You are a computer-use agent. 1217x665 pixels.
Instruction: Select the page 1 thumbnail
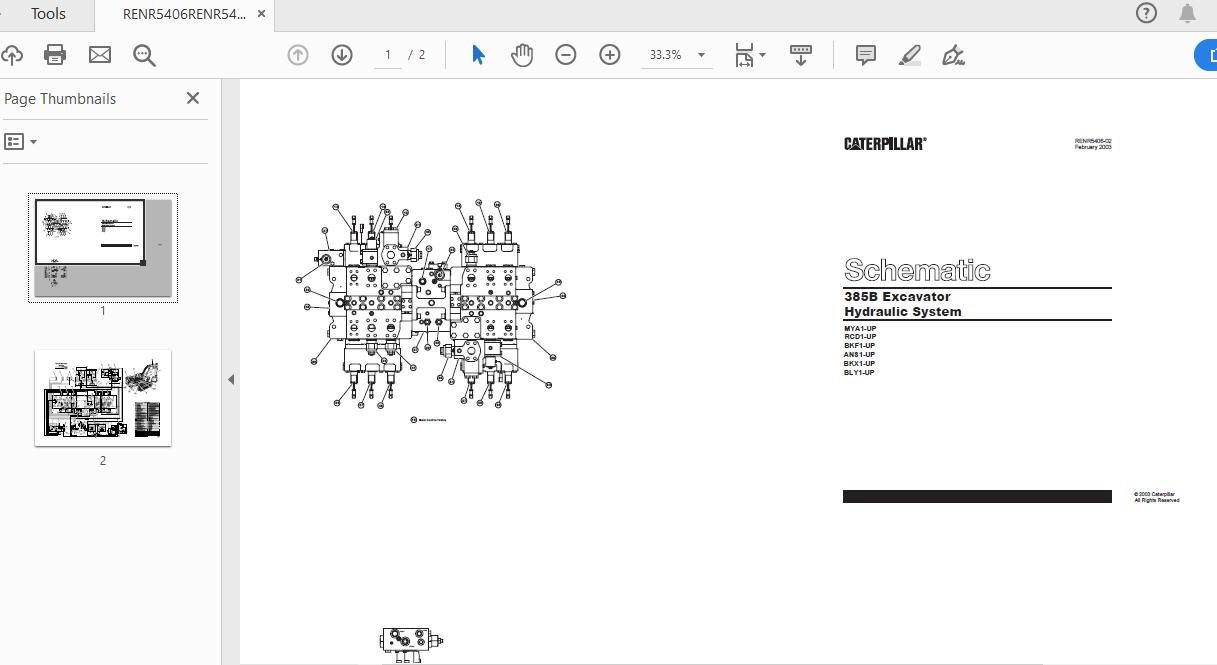[103, 248]
